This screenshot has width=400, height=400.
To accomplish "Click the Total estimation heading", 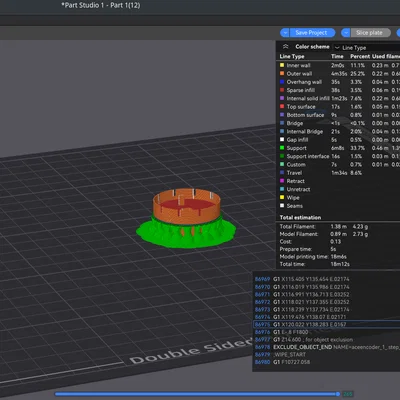I will point(300,218).
